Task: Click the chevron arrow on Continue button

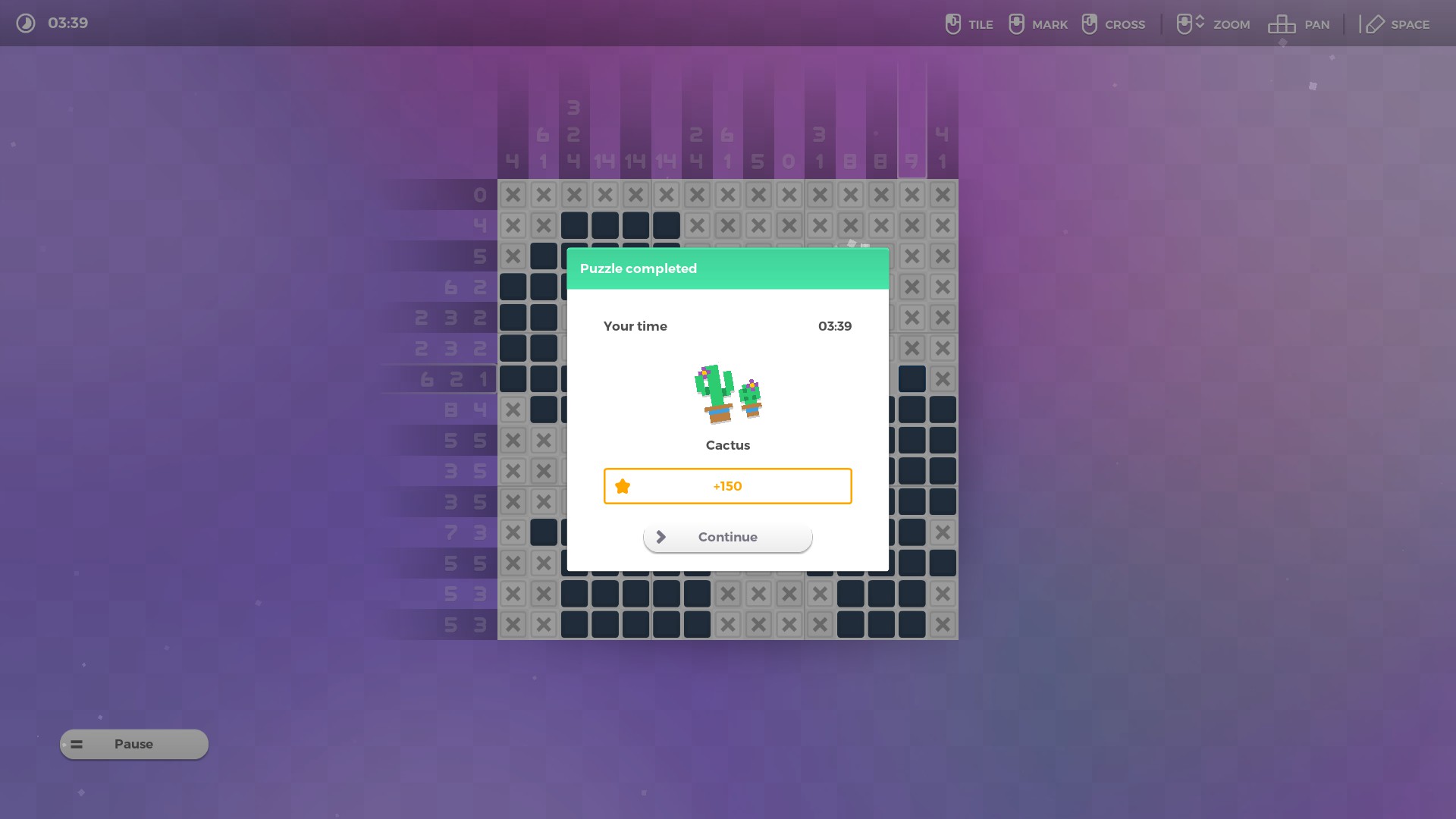Action: pyautogui.click(x=661, y=537)
